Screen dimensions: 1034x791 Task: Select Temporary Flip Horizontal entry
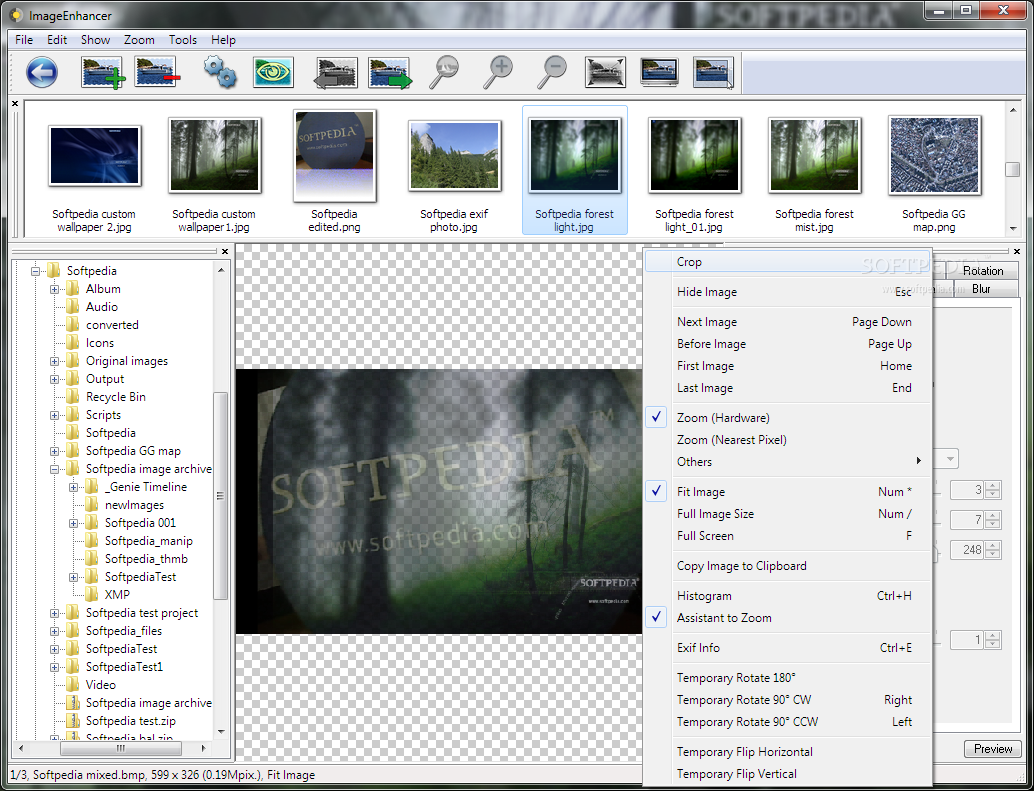pos(787,752)
